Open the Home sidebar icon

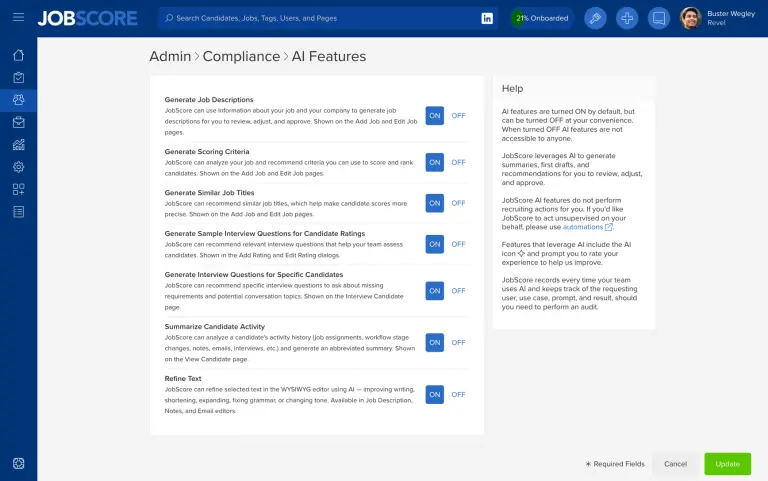pos(19,55)
